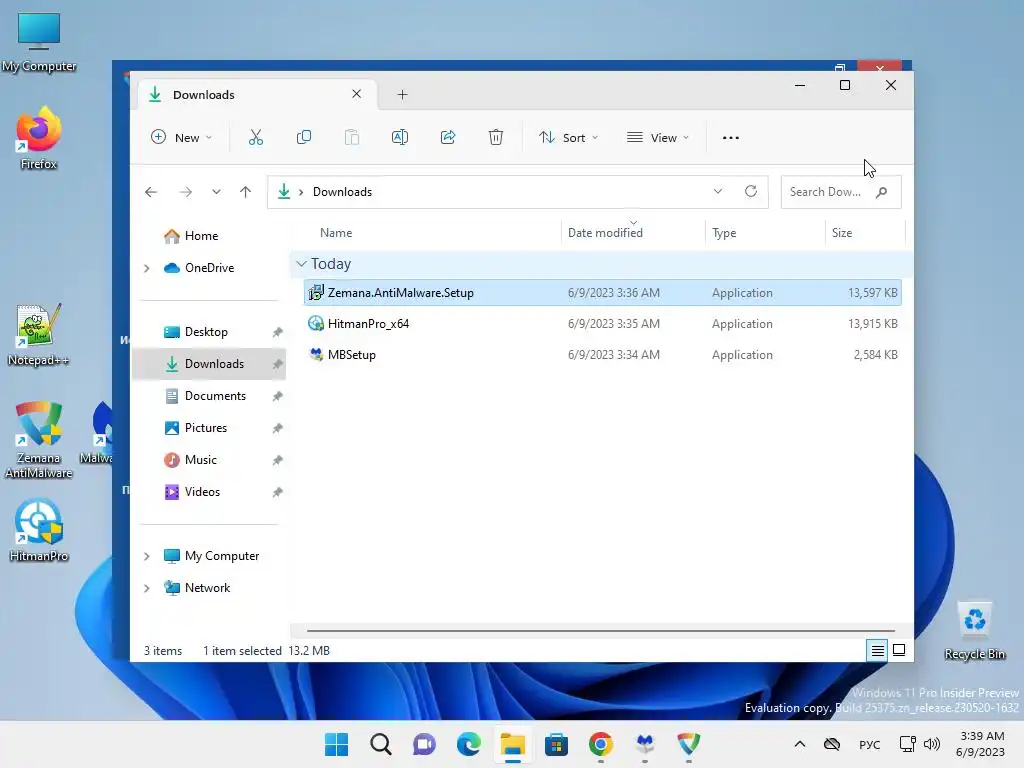Unpin Downloads using its pin icon
Screen dimensions: 1024x768
(278, 364)
